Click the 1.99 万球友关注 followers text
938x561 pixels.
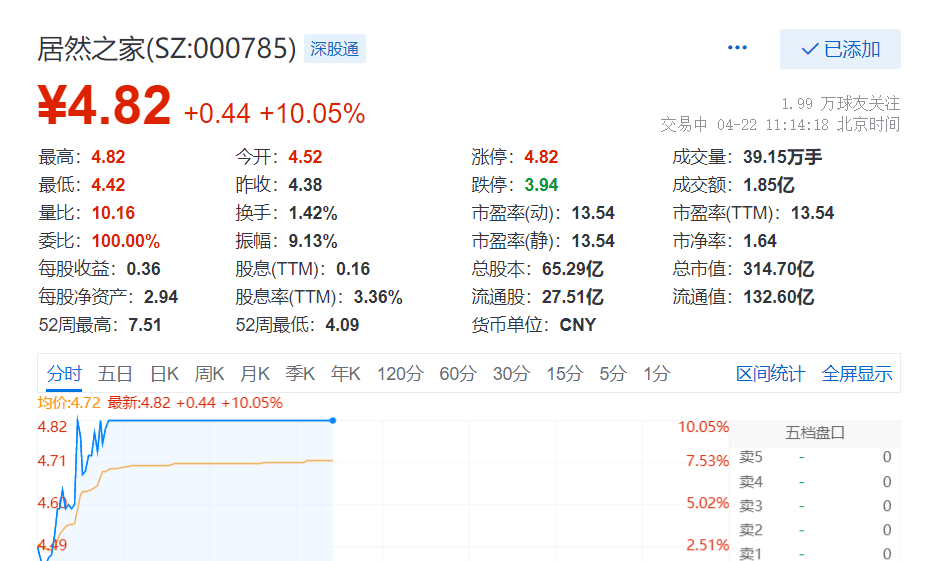840,103
